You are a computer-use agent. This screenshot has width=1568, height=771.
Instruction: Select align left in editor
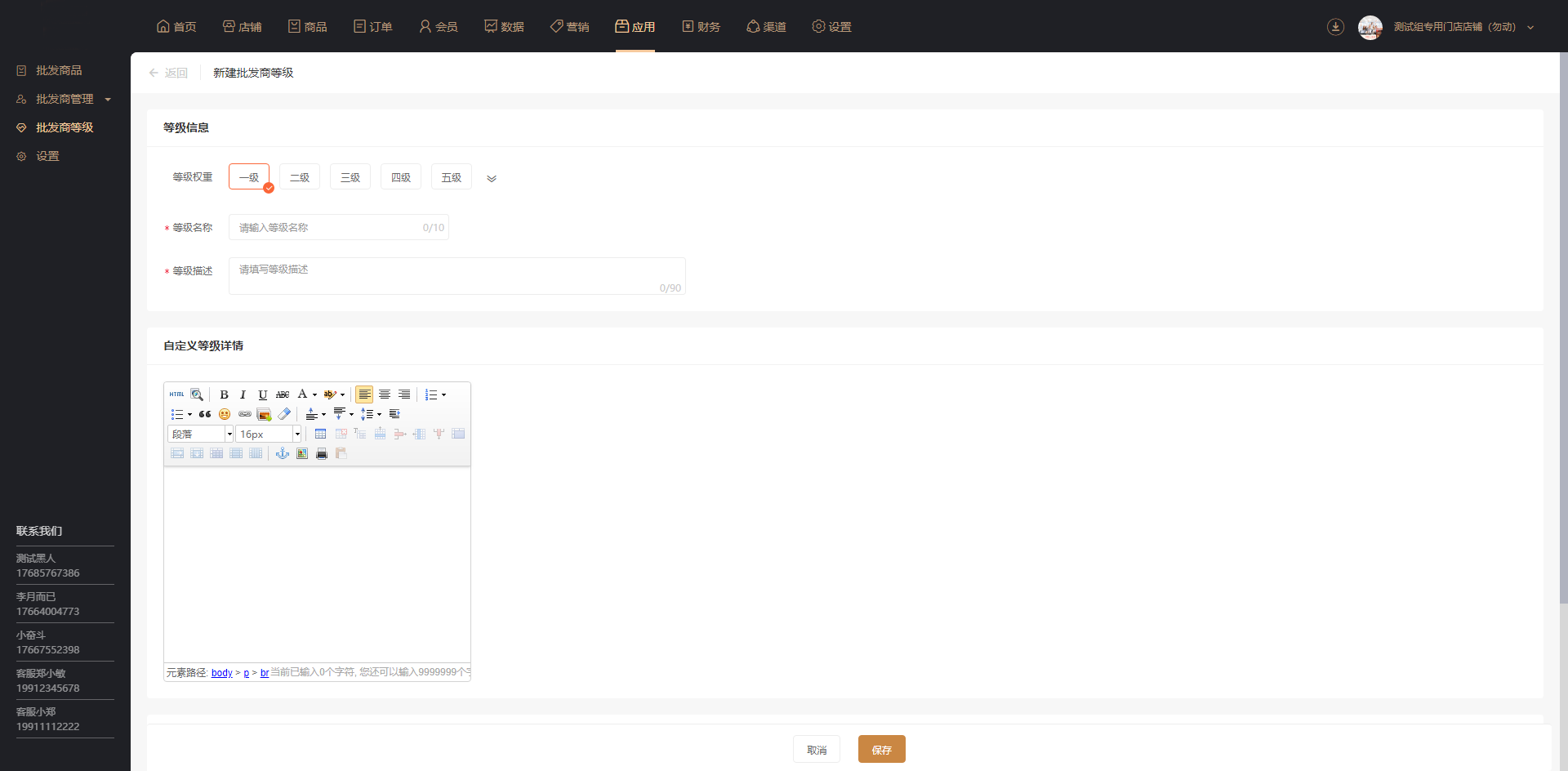point(364,394)
